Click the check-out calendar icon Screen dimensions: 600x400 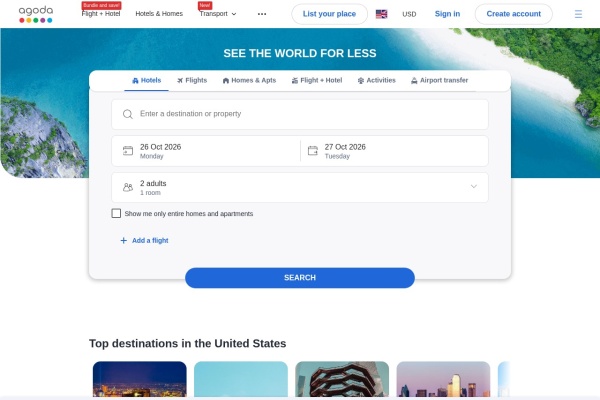pyautogui.click(x=313, y=151)
